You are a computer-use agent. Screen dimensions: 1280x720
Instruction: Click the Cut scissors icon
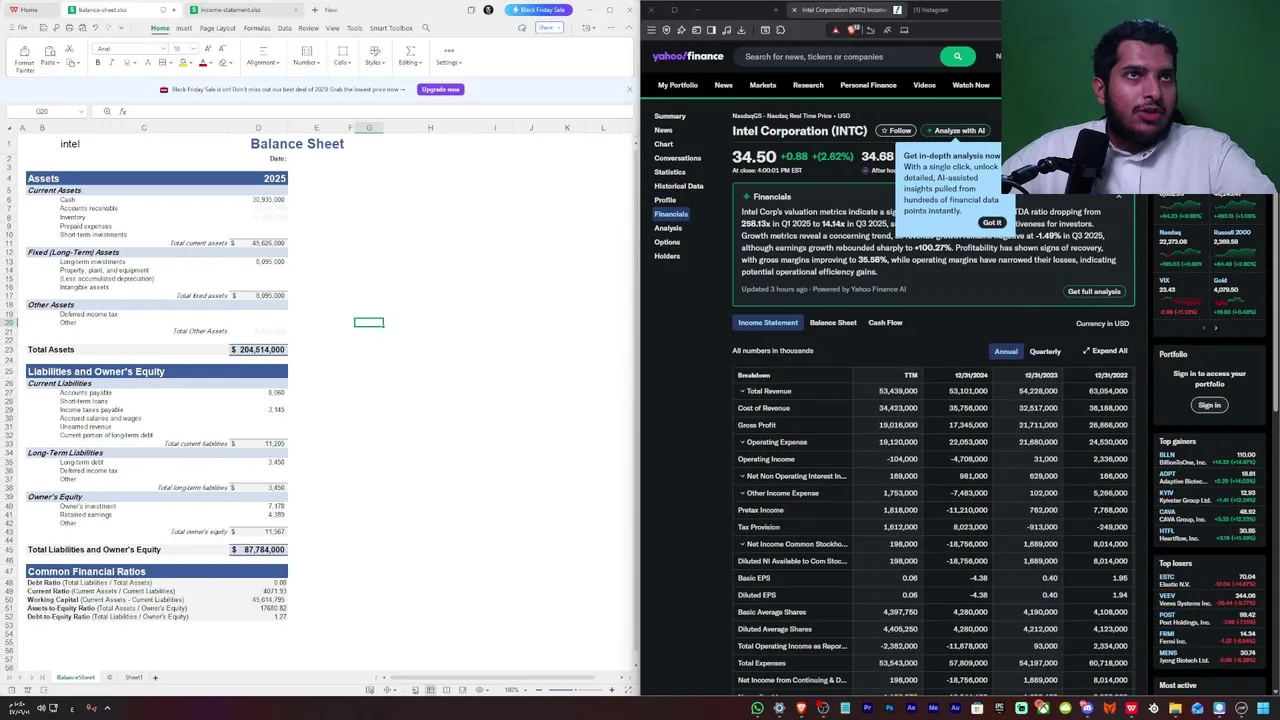69,49
